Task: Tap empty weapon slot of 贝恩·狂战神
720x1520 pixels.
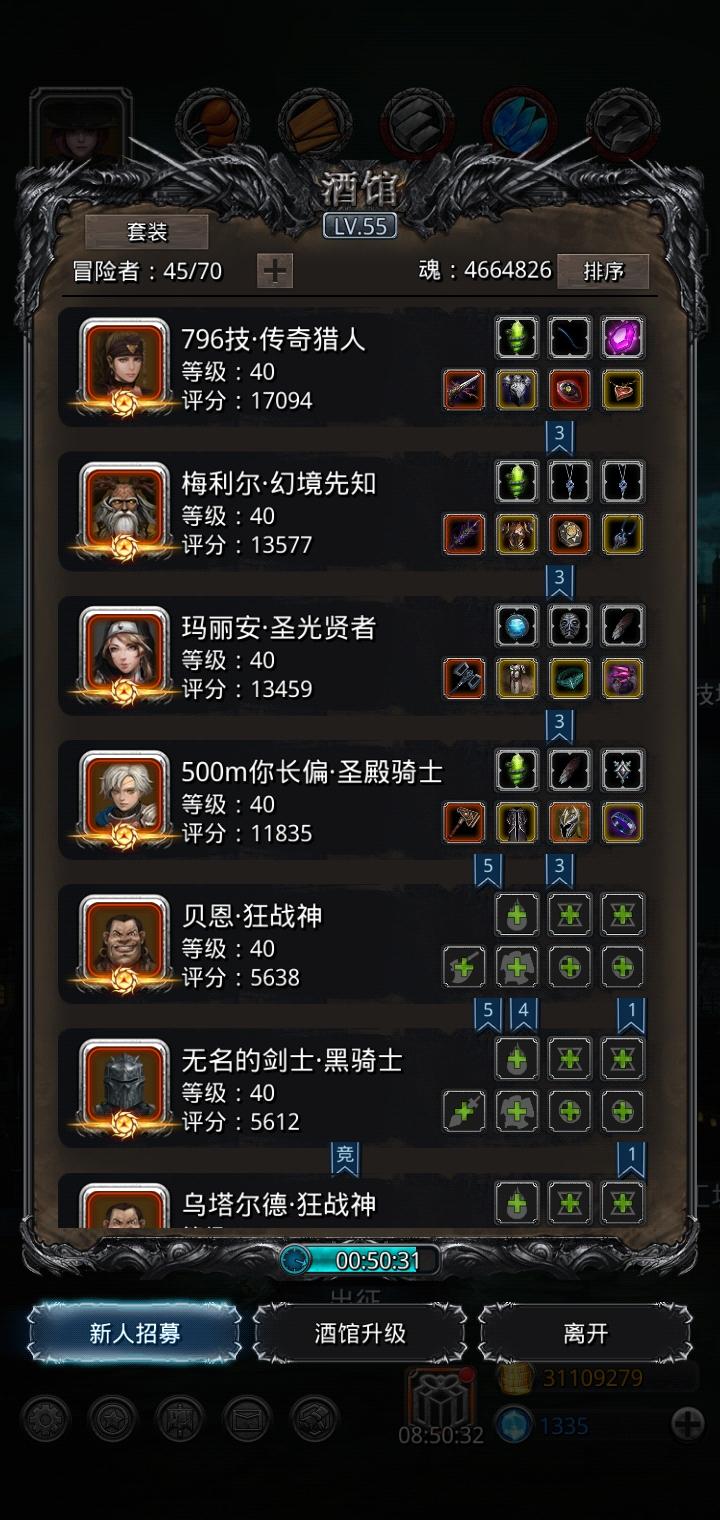Action: click(x=465, y=966)
